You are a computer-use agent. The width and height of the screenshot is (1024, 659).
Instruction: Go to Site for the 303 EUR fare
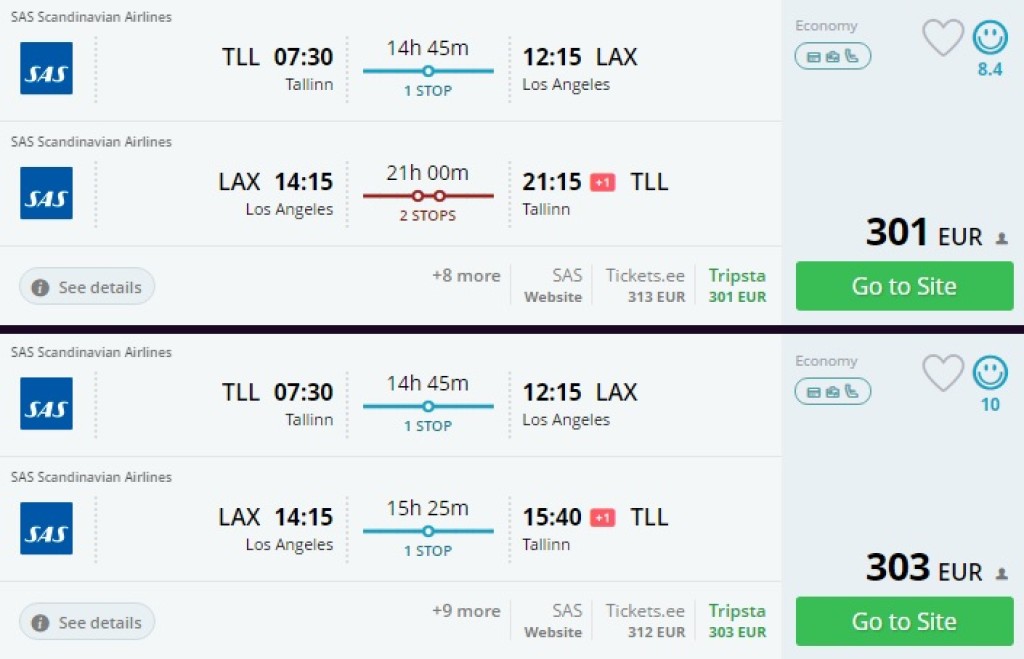[904, 621]
